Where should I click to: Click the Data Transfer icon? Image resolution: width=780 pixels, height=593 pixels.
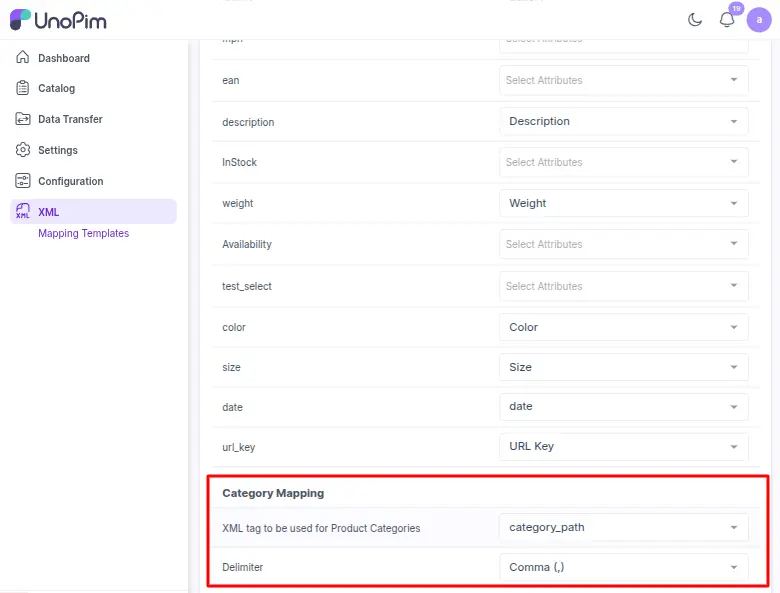pyautogui.click(x=22, y=119)
